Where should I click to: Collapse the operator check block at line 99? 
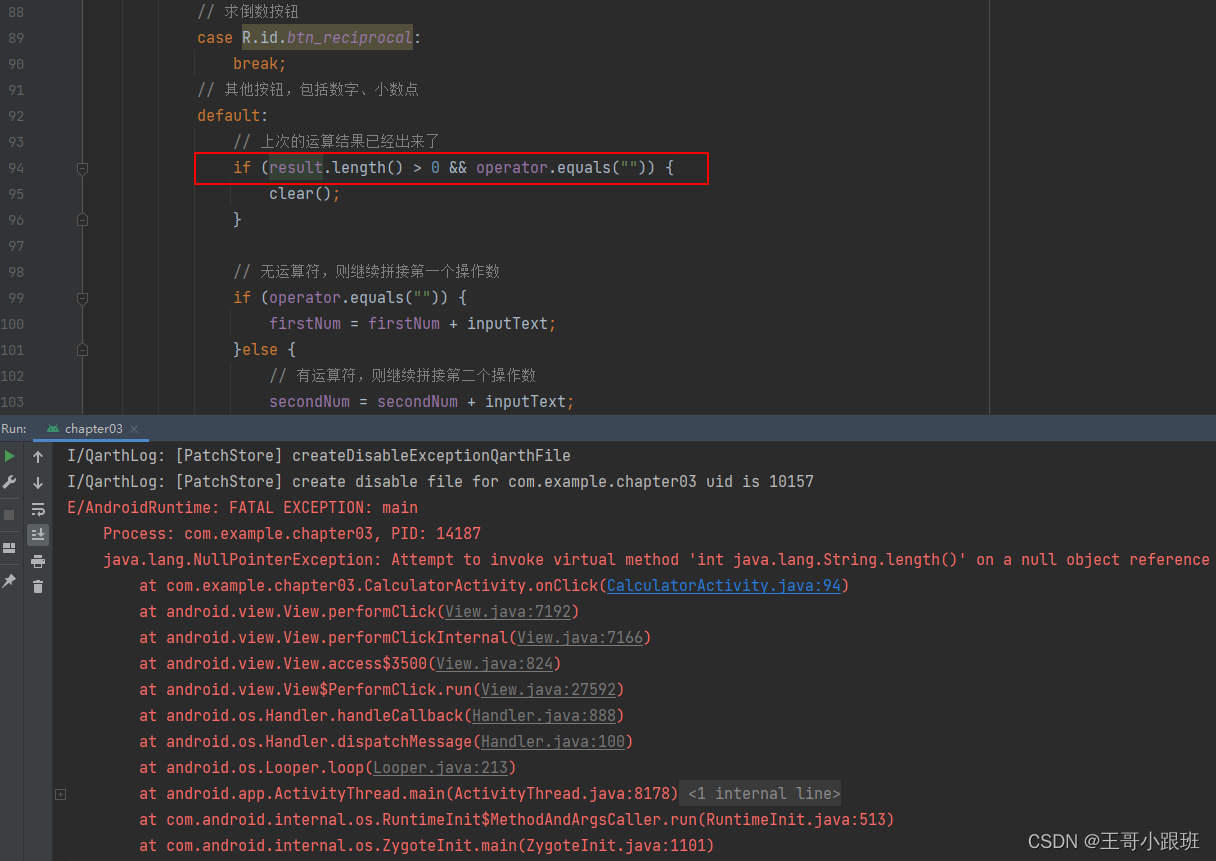coord(82,299)
